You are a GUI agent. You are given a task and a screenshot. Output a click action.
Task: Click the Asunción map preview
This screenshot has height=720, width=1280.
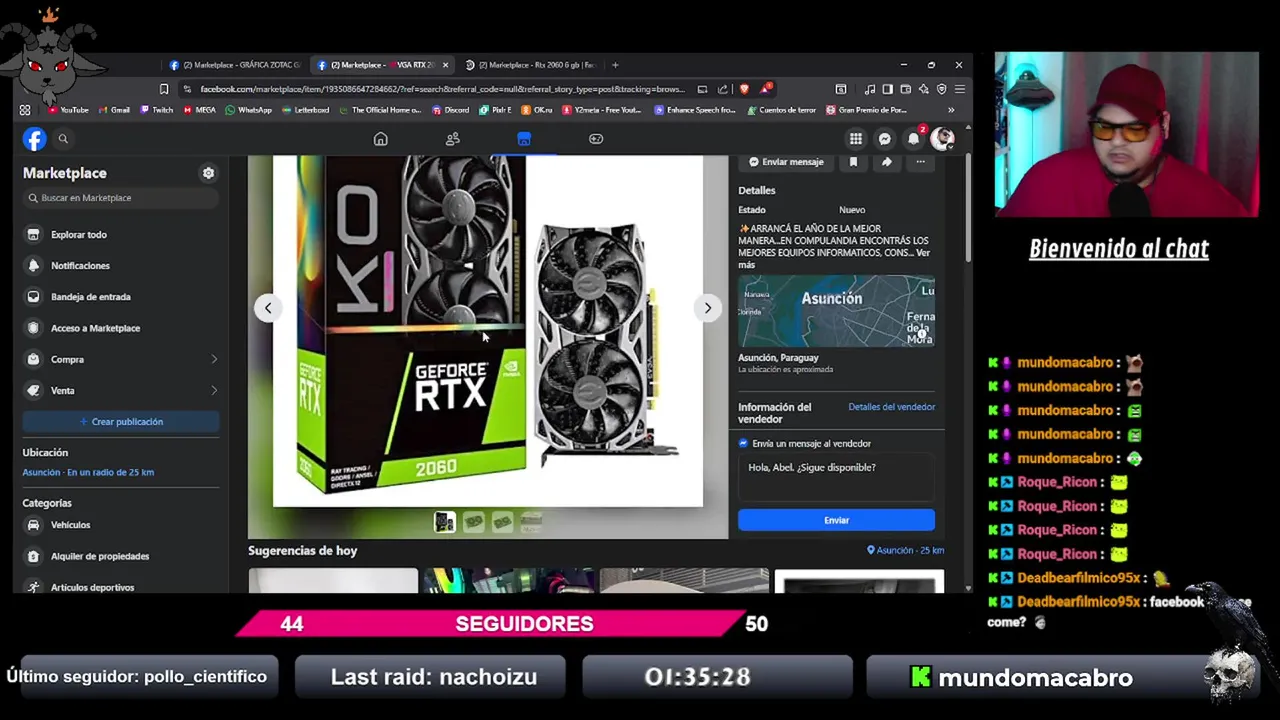point(836,311)
